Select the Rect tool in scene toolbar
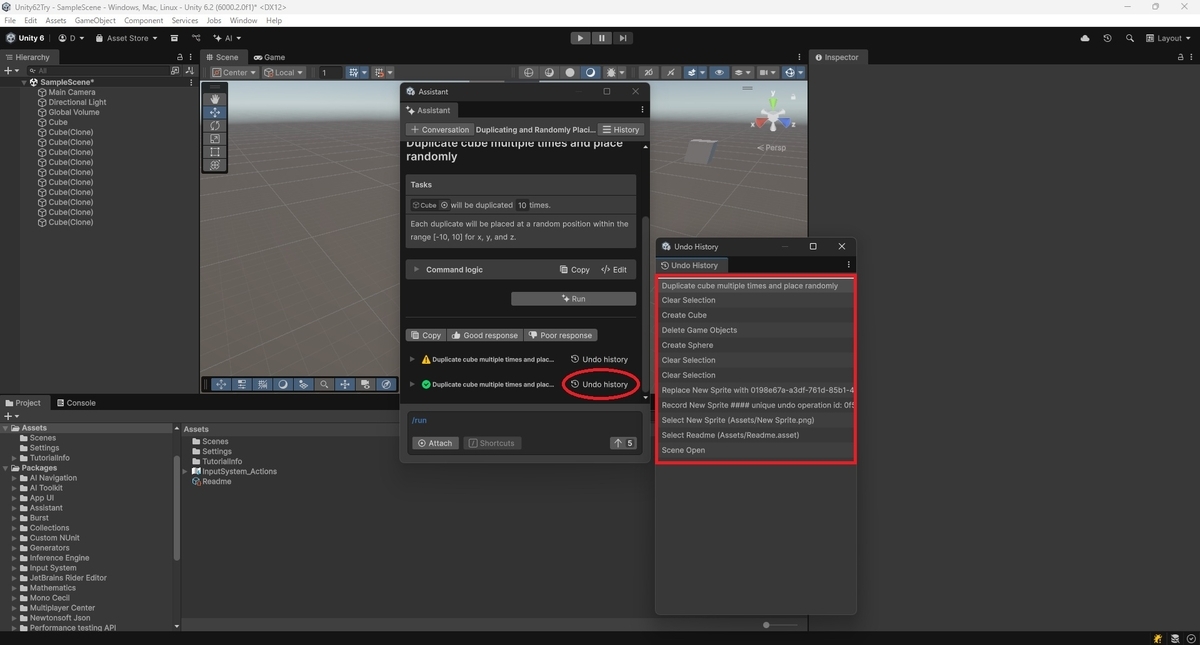 tap(215, 152)
